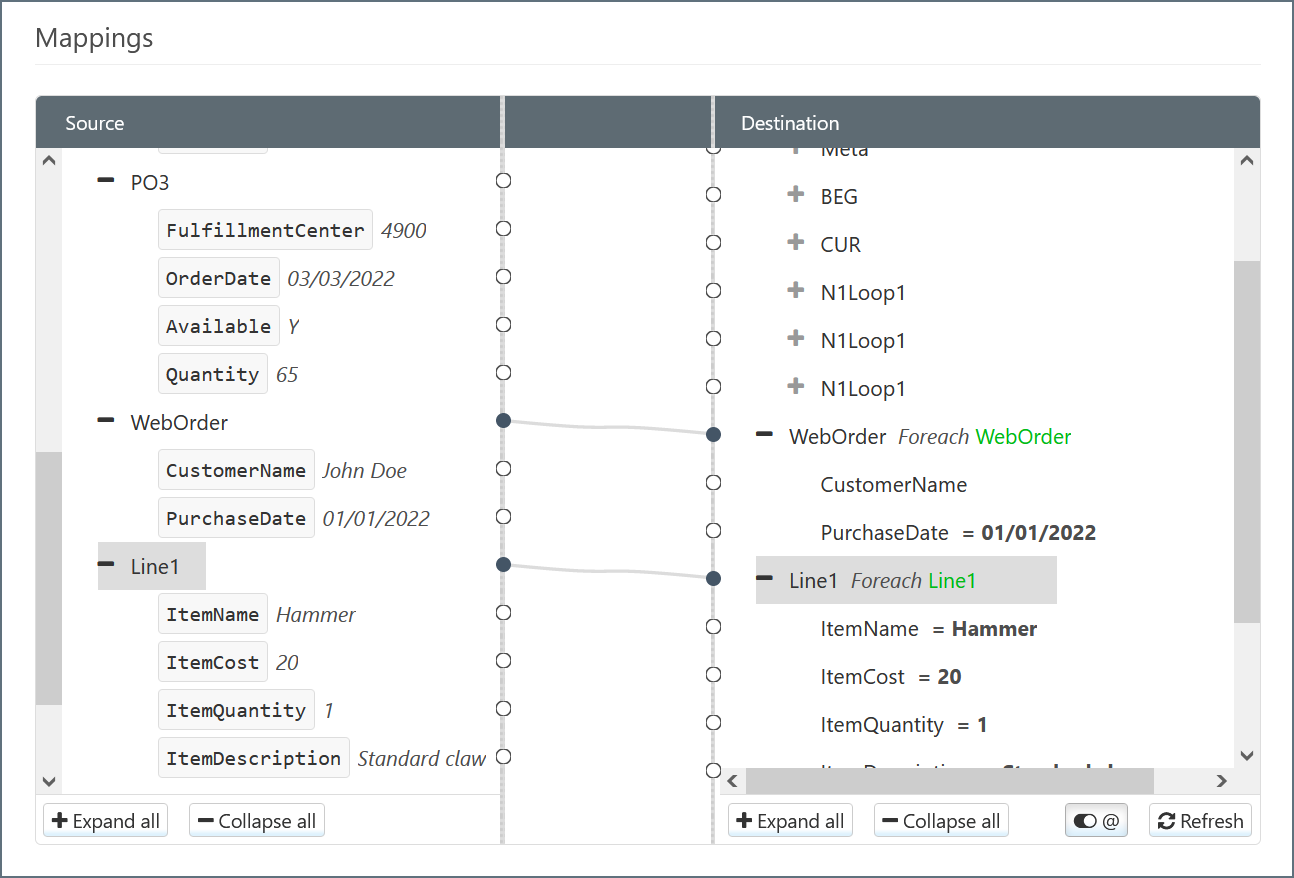Select source connector for ItemDescription
This screenshot has height=878, width=1294.
pyautogui.click(x=504, y=756)
